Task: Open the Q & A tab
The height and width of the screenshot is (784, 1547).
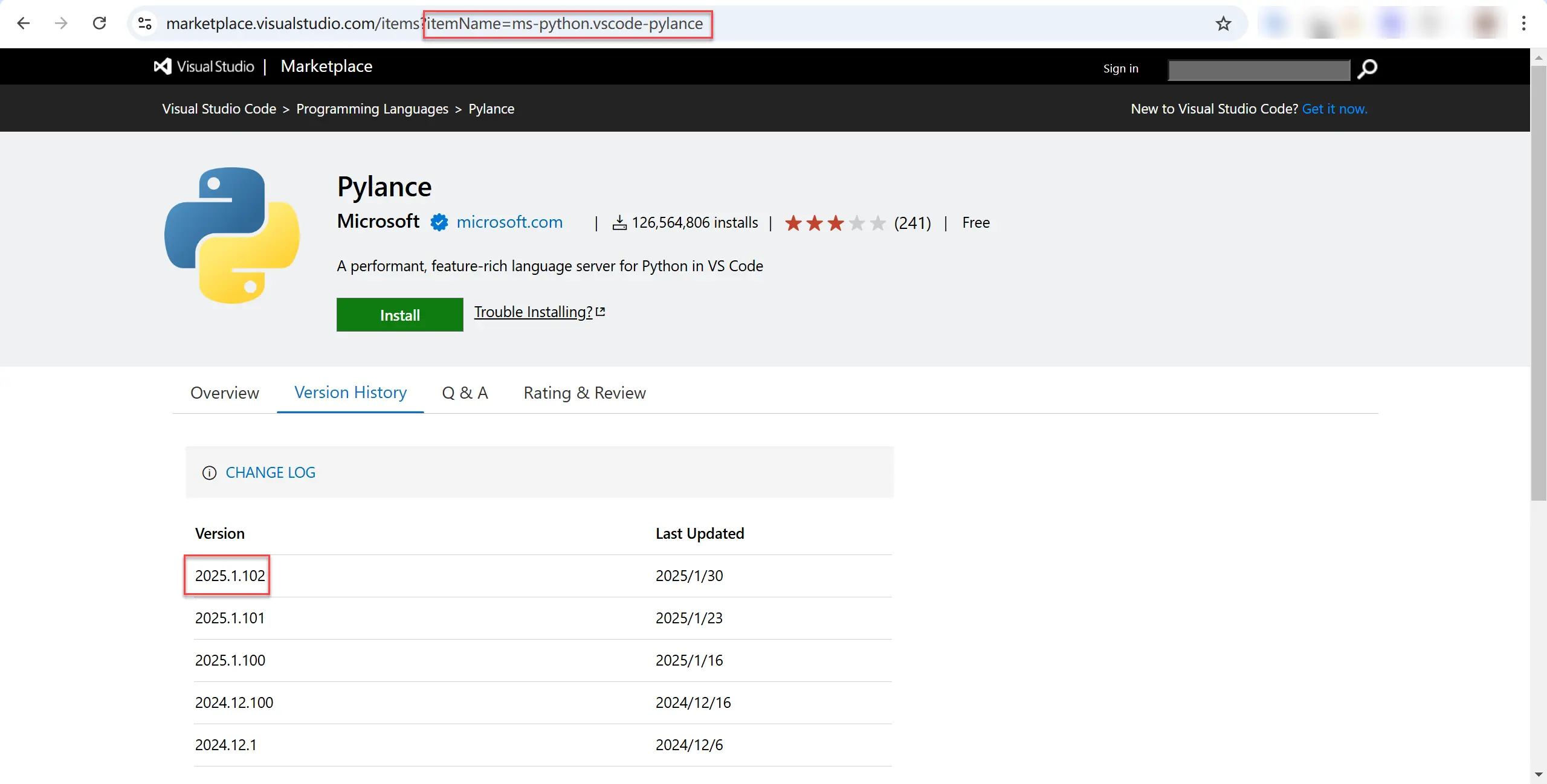Action: (465, 393)
